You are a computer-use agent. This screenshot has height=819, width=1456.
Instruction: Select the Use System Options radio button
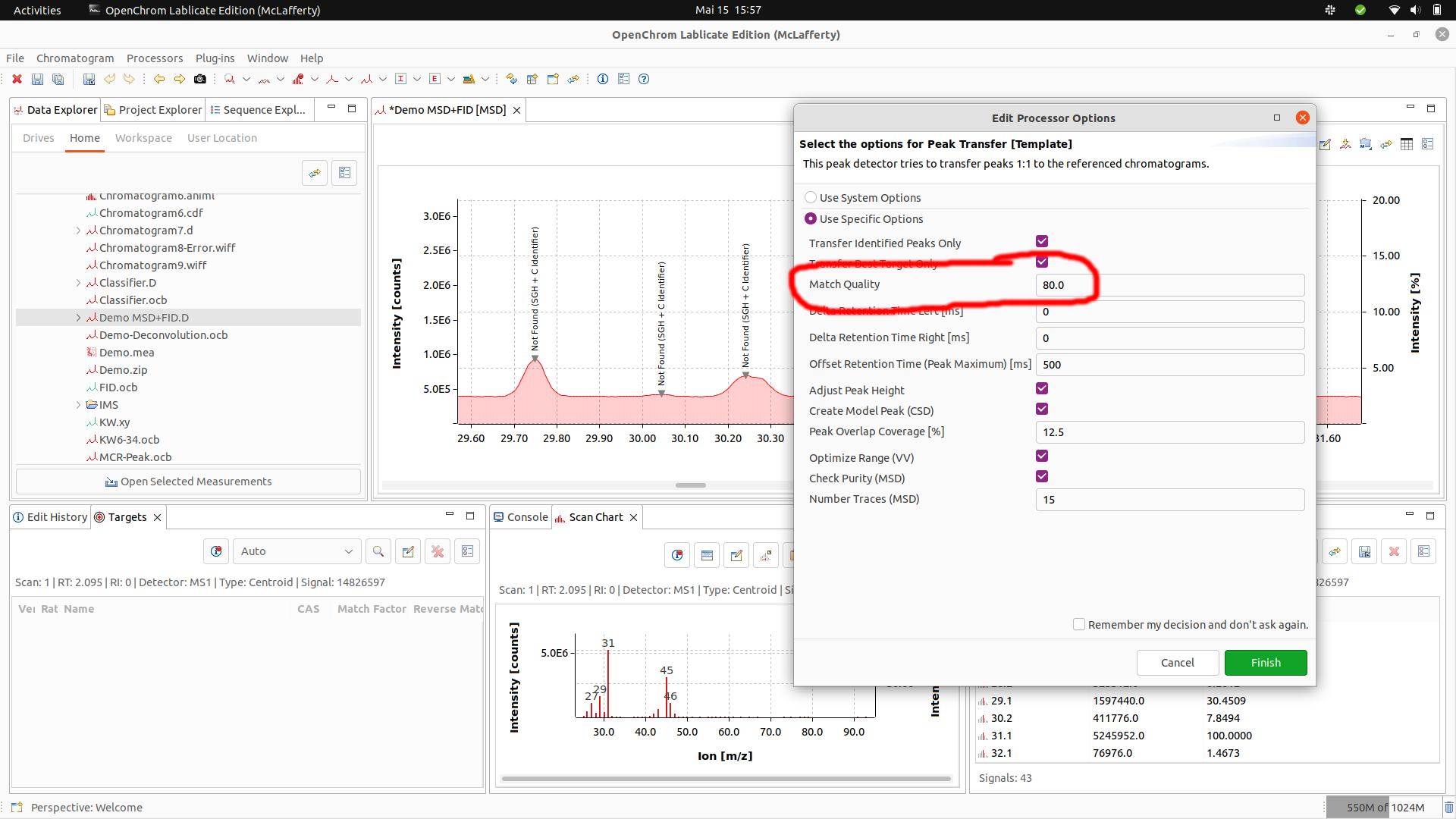[x=811, y=196]
